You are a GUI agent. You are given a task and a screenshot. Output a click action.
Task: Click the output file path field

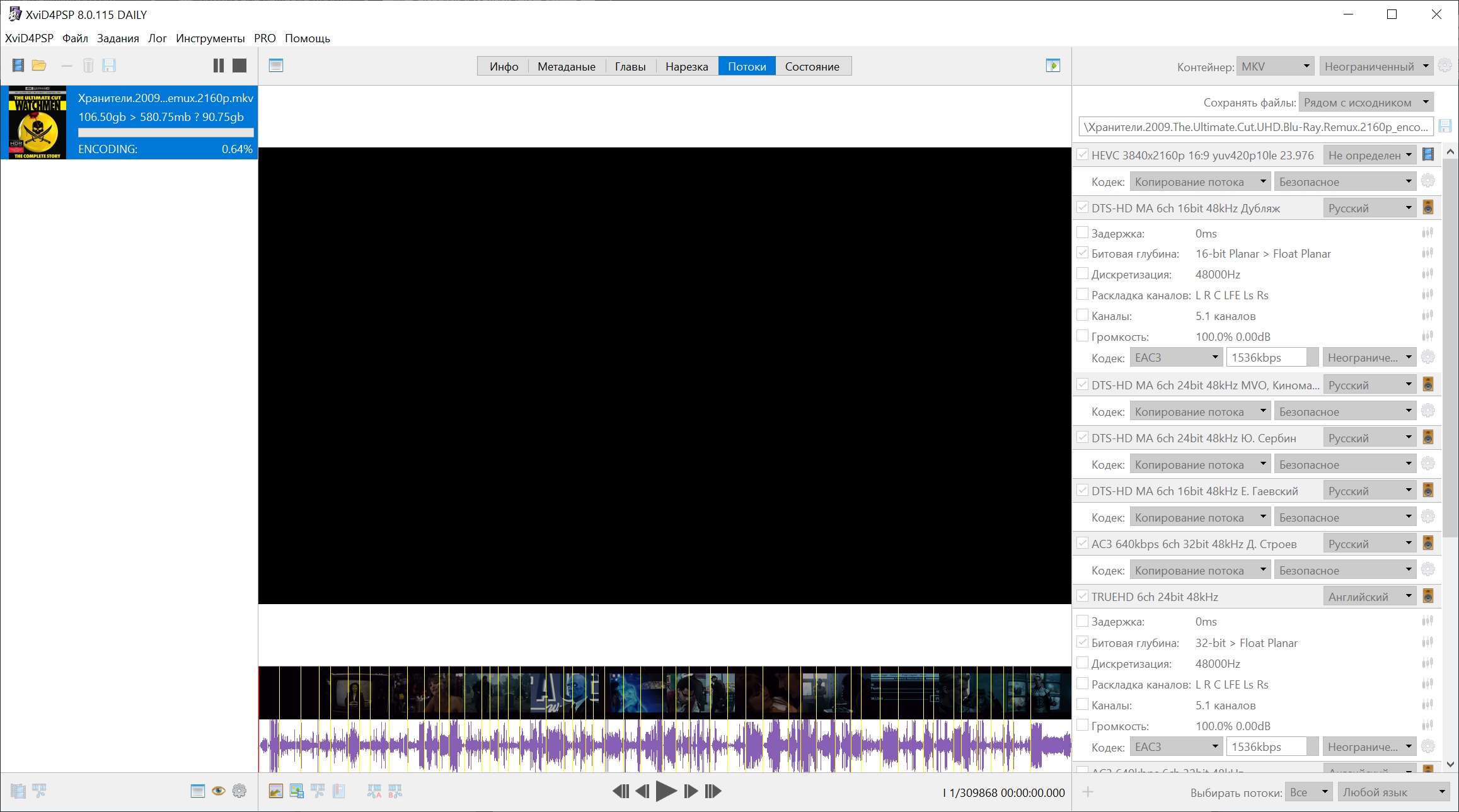(1255, 127)
